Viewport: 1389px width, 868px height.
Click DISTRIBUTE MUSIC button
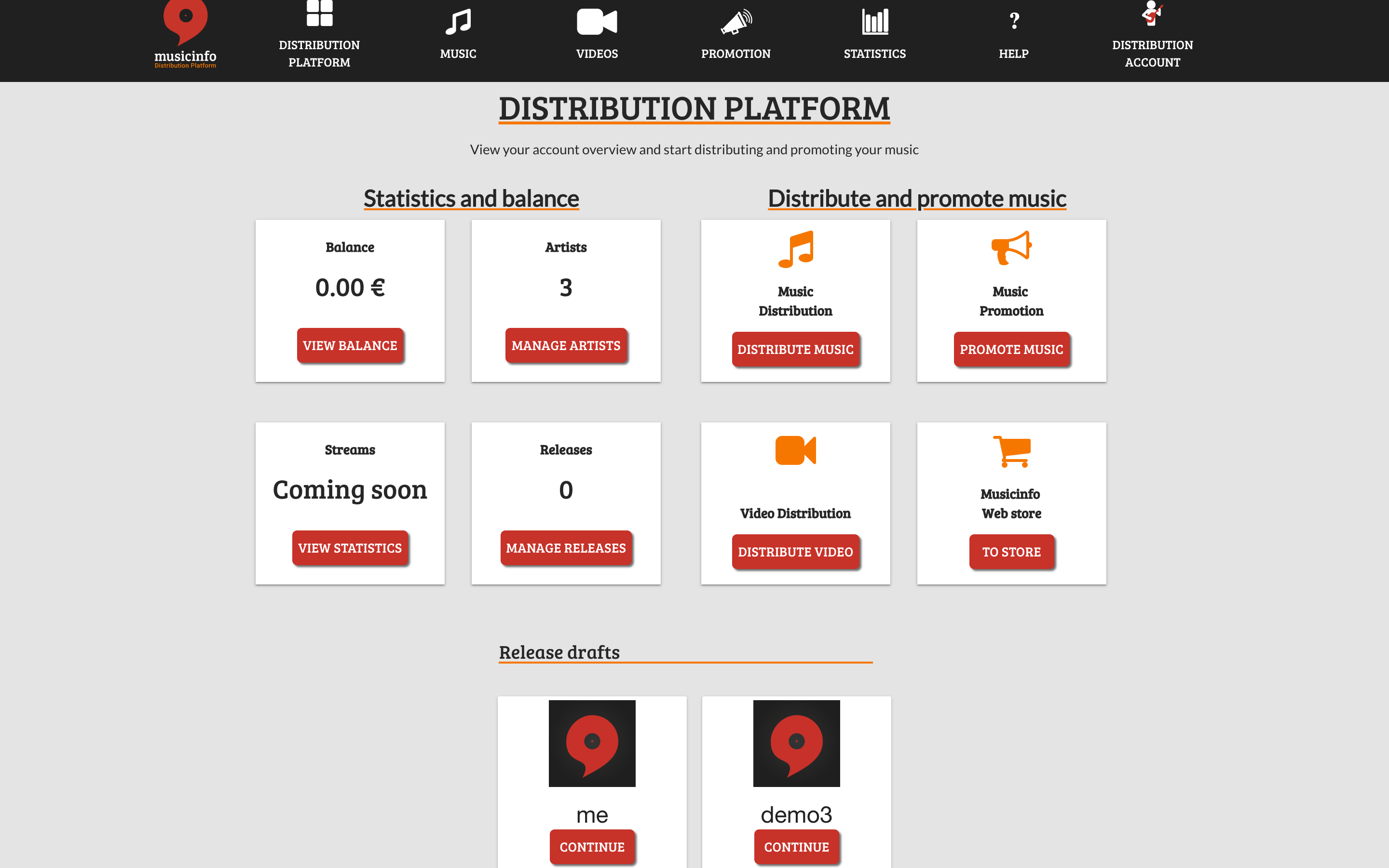(795, 349)
